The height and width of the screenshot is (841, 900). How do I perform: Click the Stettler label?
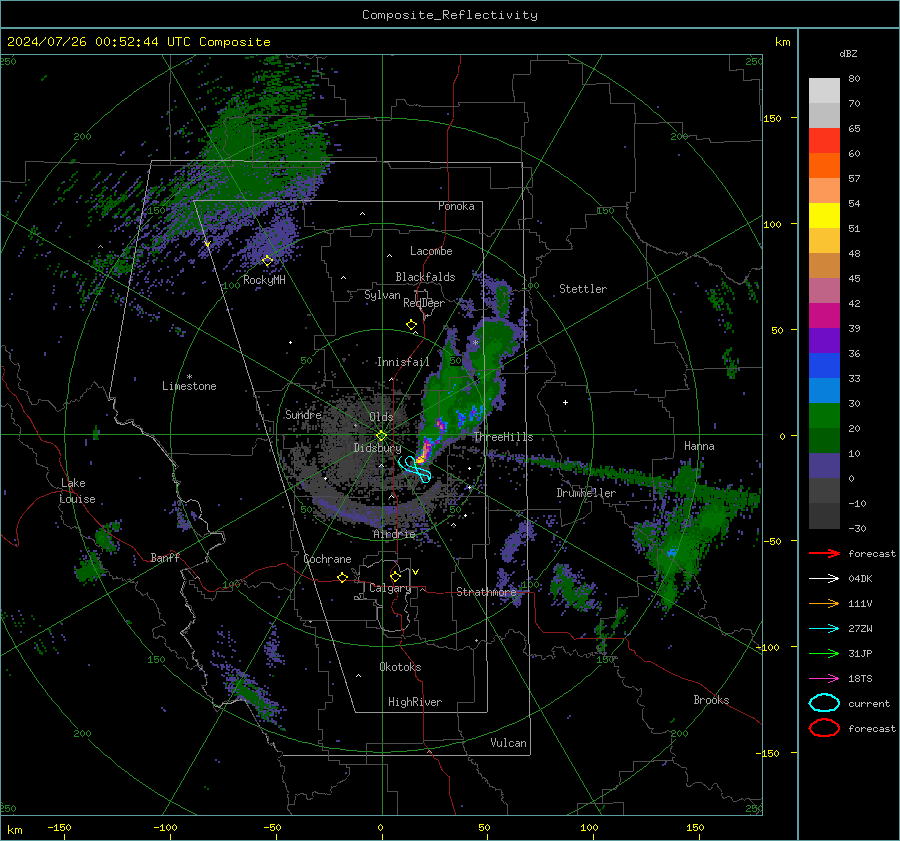pos(583,289)
